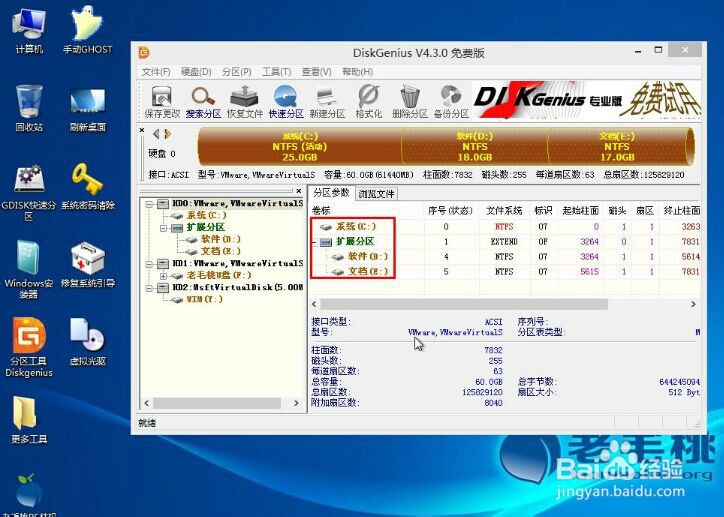The height and width of the screenshot is (517, 724).
Task: Open the 手动GHOST desktop icon
Action: 88,31
